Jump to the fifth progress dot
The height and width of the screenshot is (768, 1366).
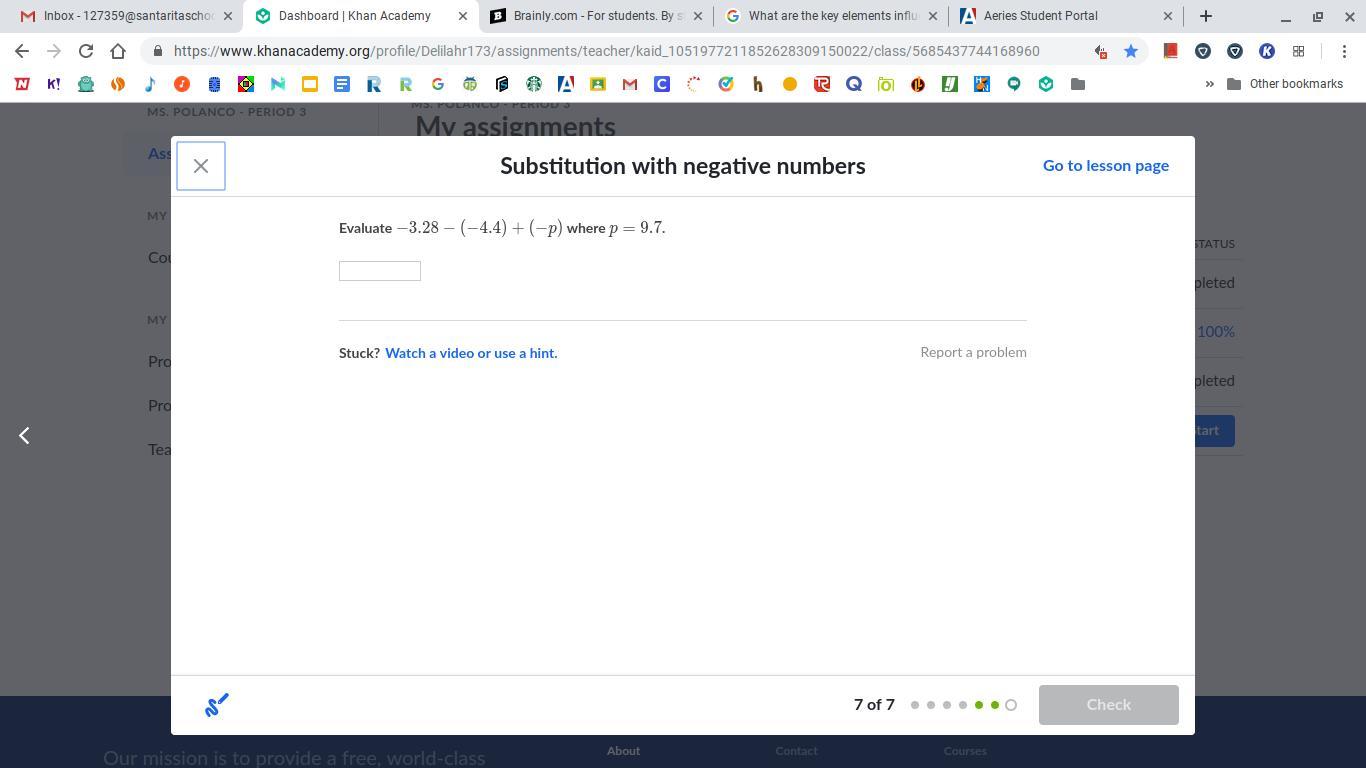979,705
